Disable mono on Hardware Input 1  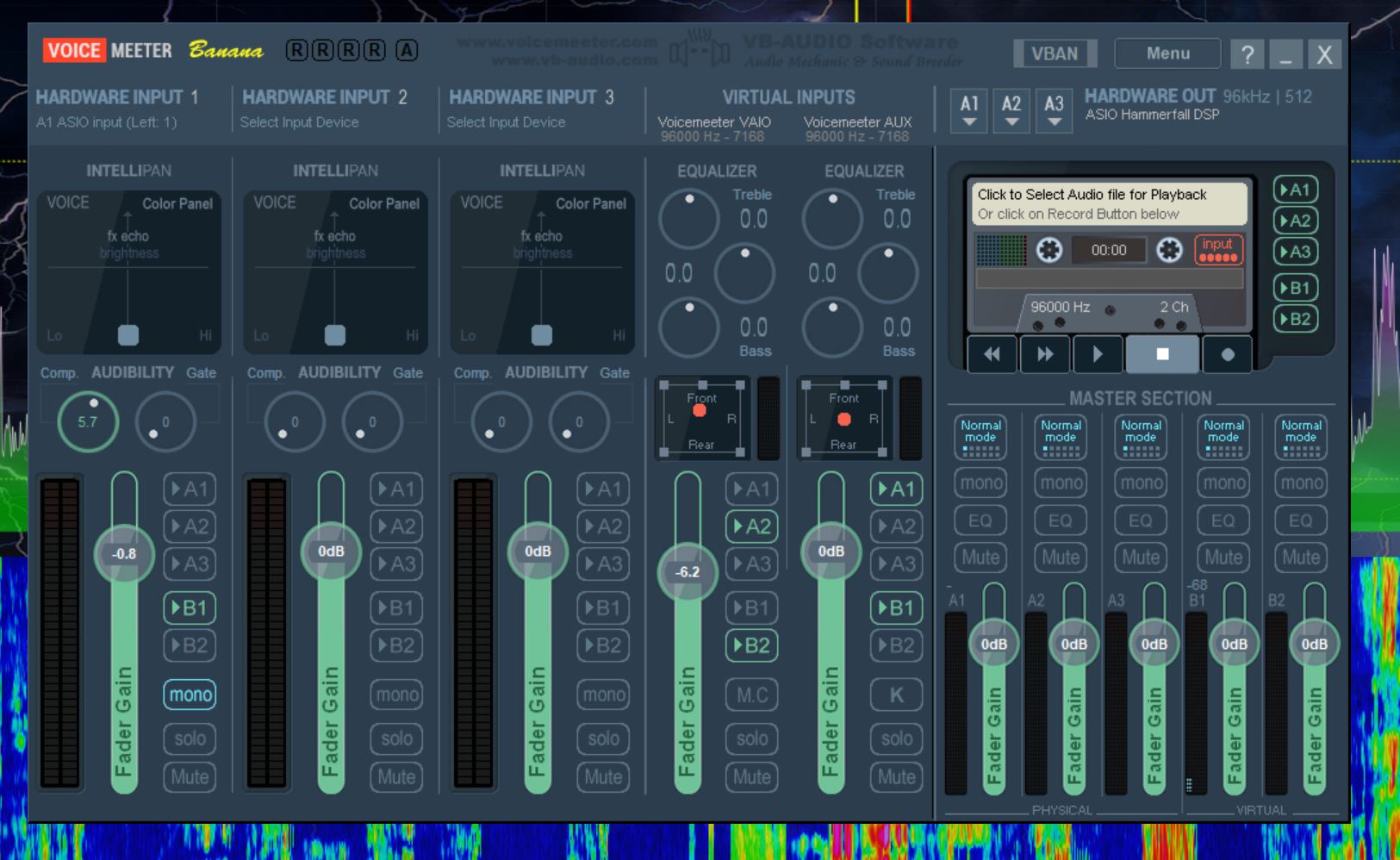pyautogui.click(x=190, y=695)
